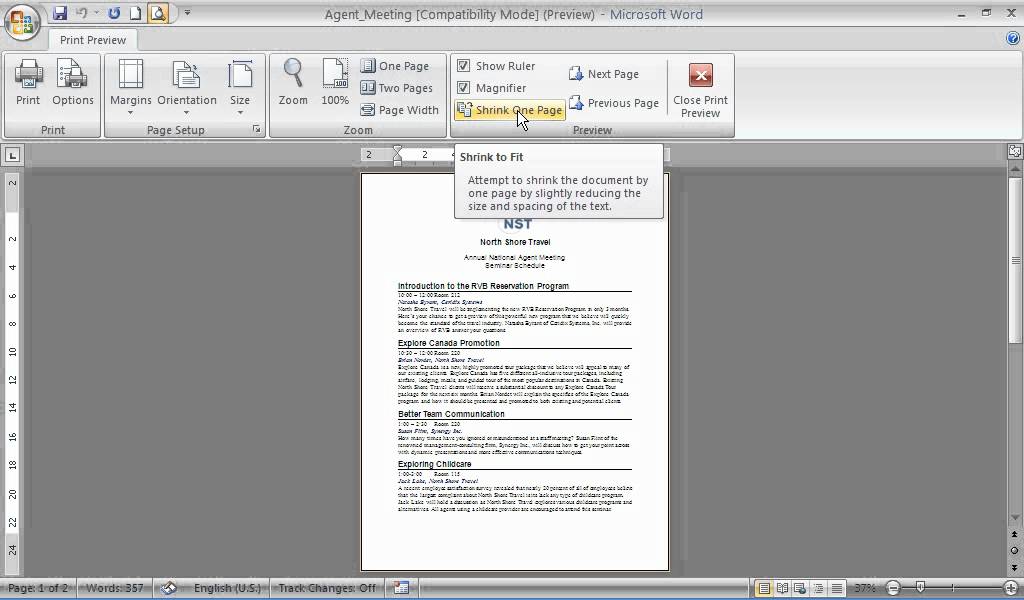Select the Print Preview ribbon tab
Image resolution: width=1024 pixels, height=600 pixels.
click(x=93, y=40)
